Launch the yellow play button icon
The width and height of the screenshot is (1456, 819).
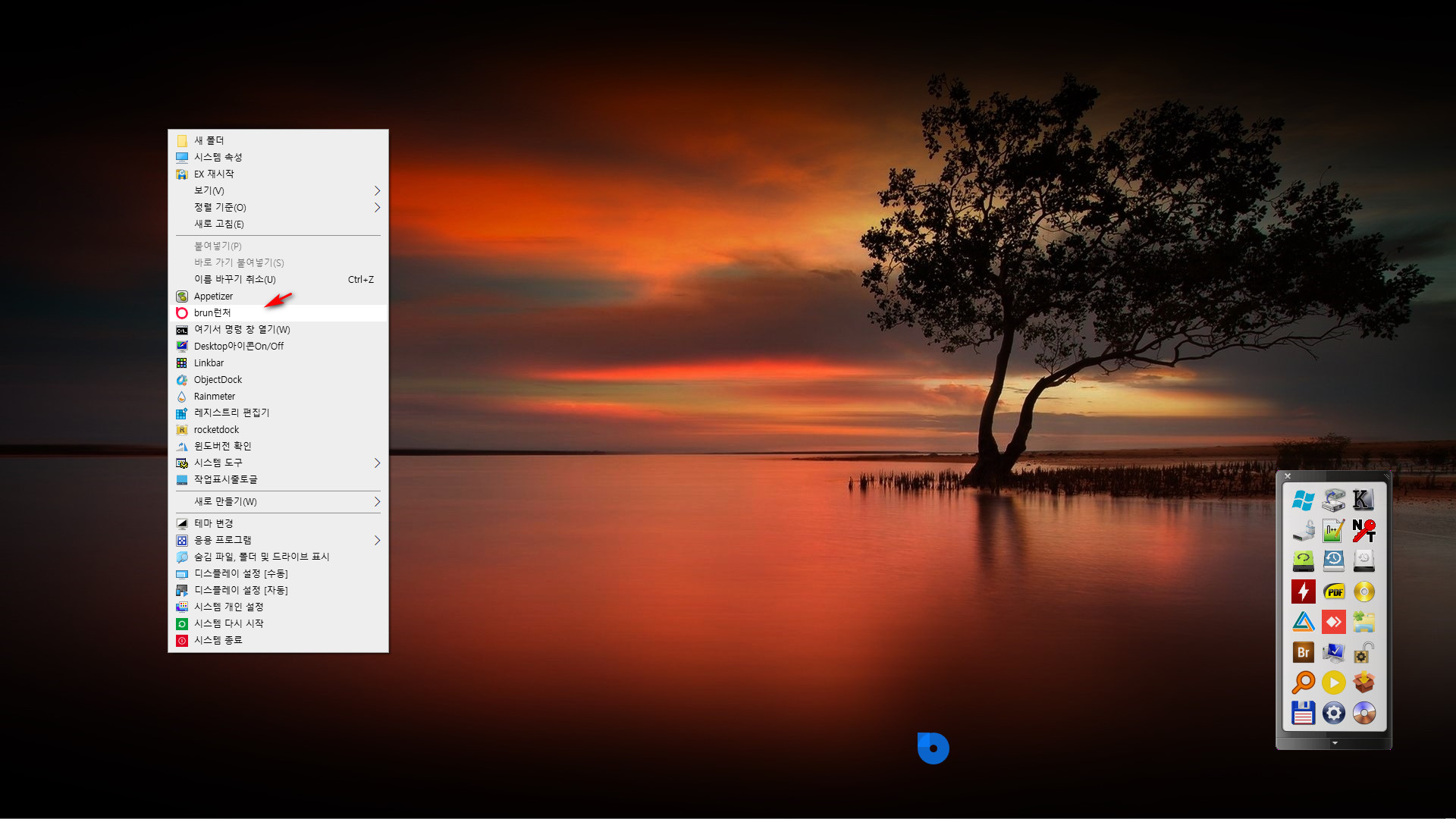(x=1333, y=682)
